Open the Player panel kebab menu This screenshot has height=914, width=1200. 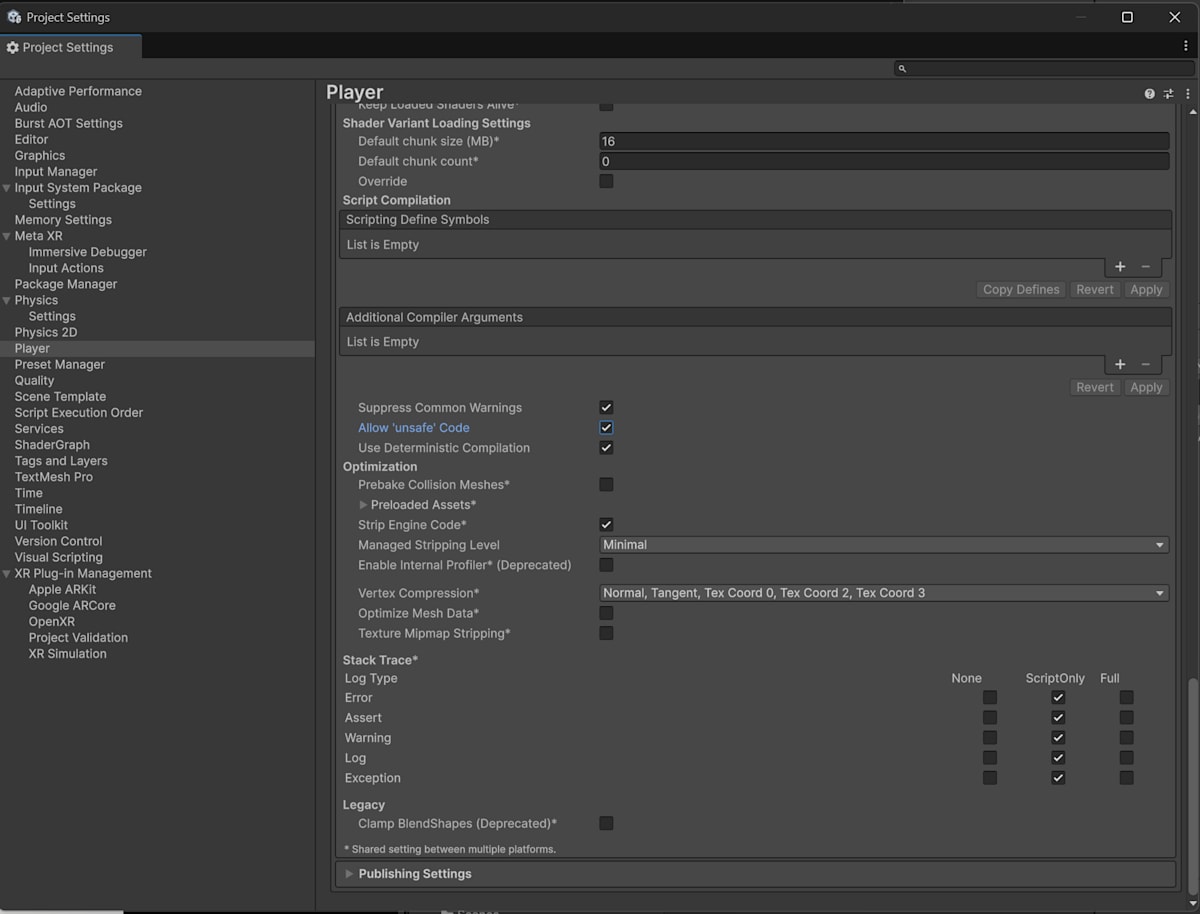1187,94
